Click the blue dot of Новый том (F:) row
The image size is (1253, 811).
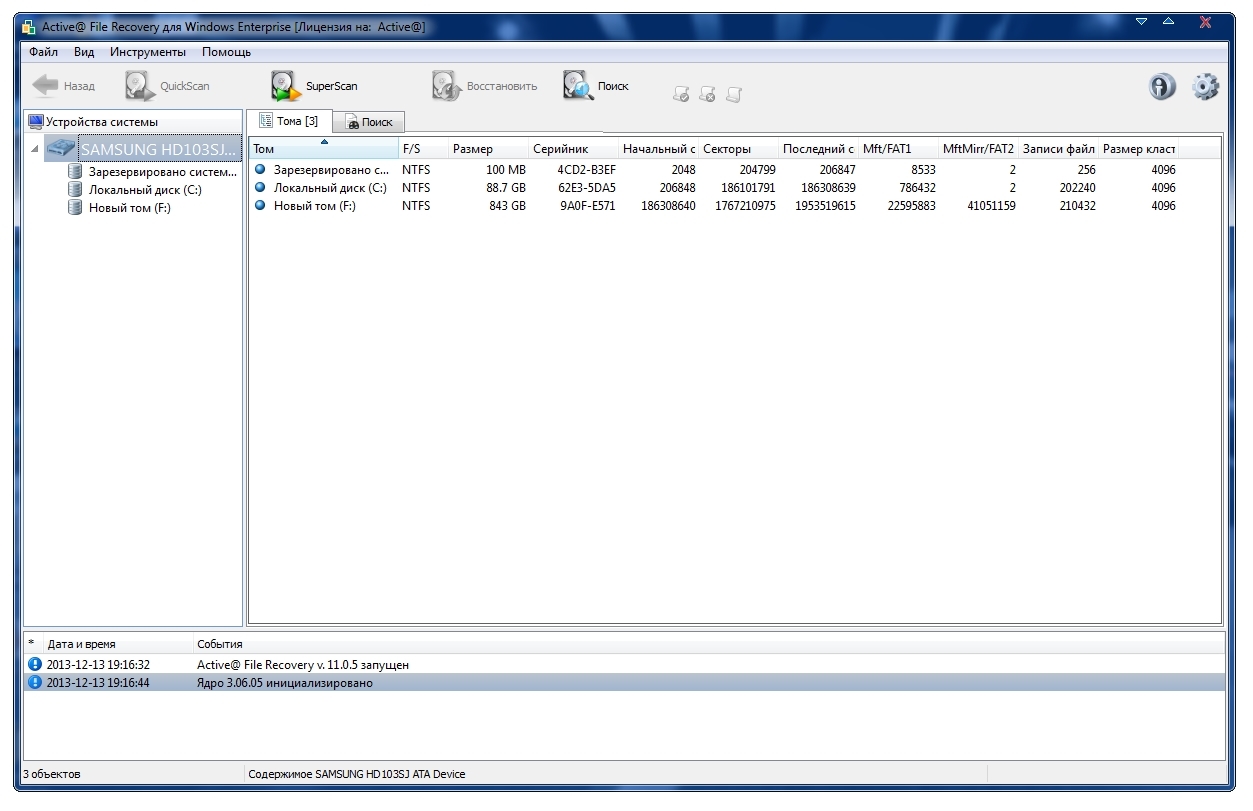tap(260, 206)
